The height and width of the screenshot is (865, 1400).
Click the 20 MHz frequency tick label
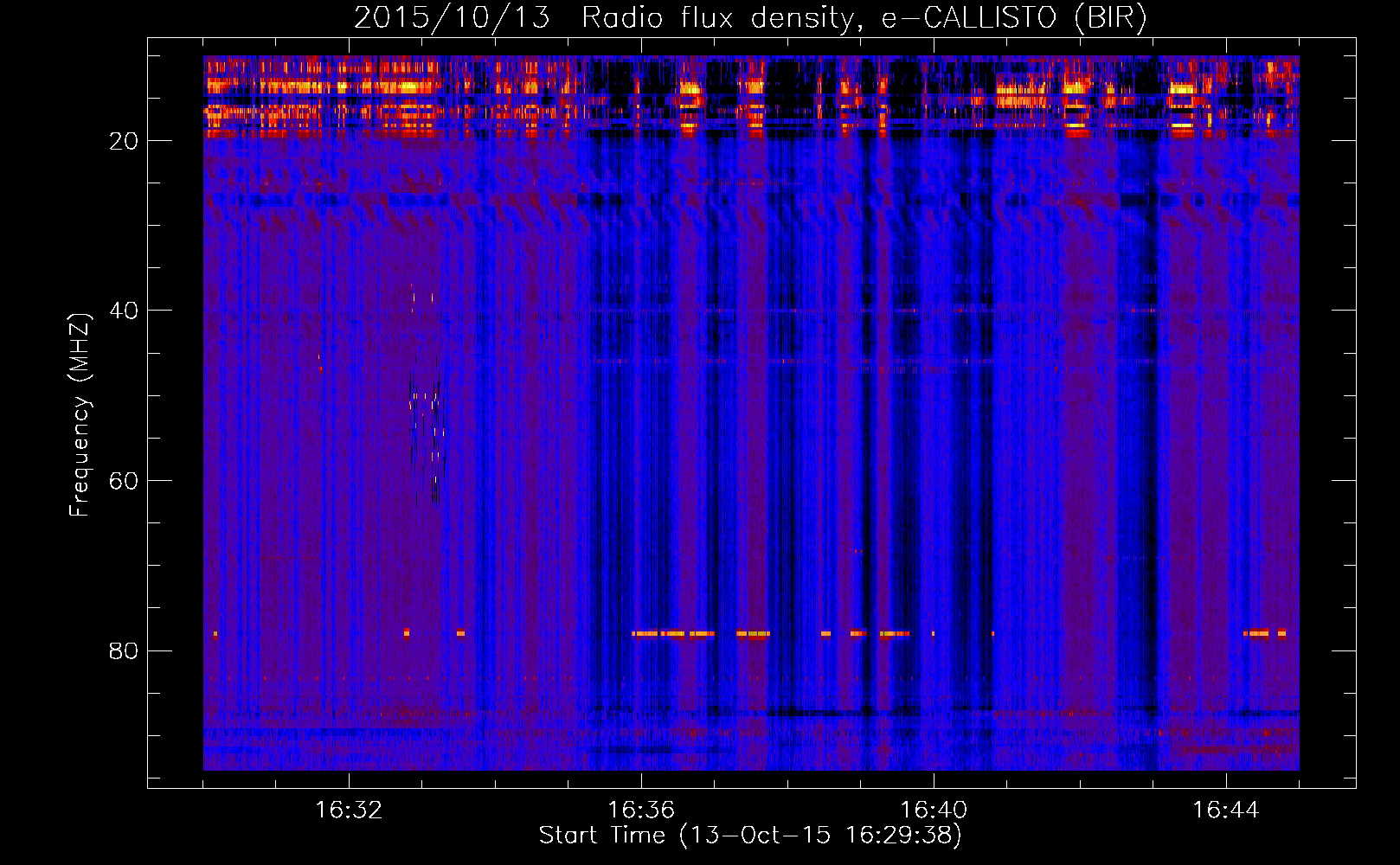(x=124, y=141)
